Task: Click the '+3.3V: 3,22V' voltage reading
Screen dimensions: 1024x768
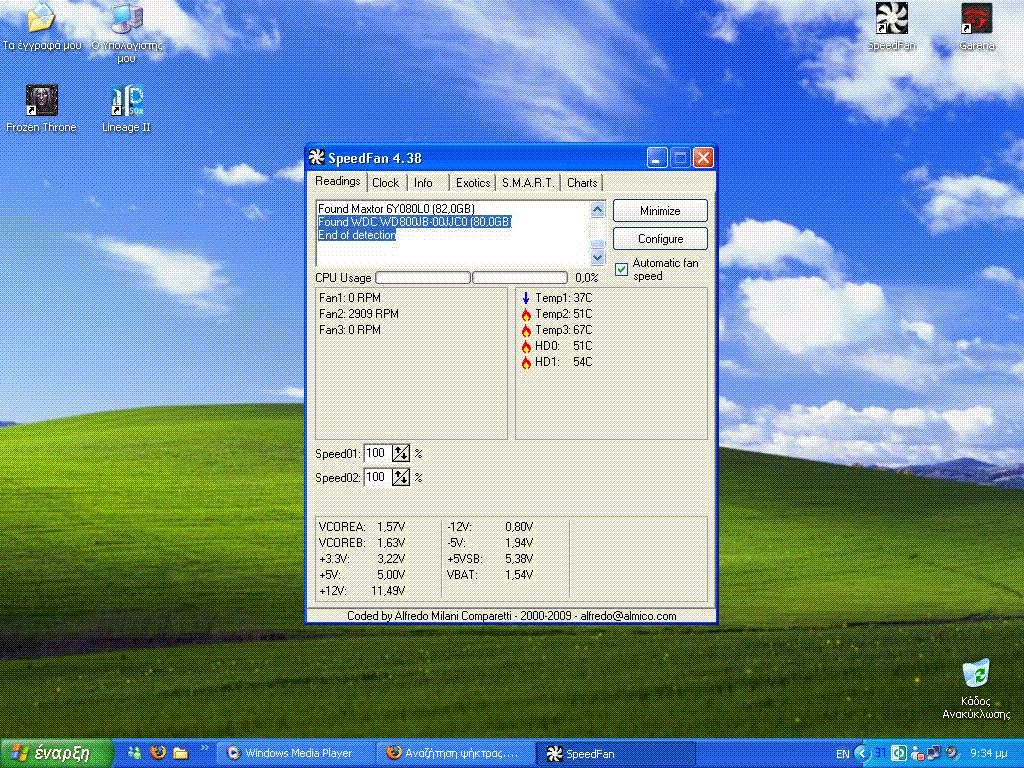Action: point(362,559)
